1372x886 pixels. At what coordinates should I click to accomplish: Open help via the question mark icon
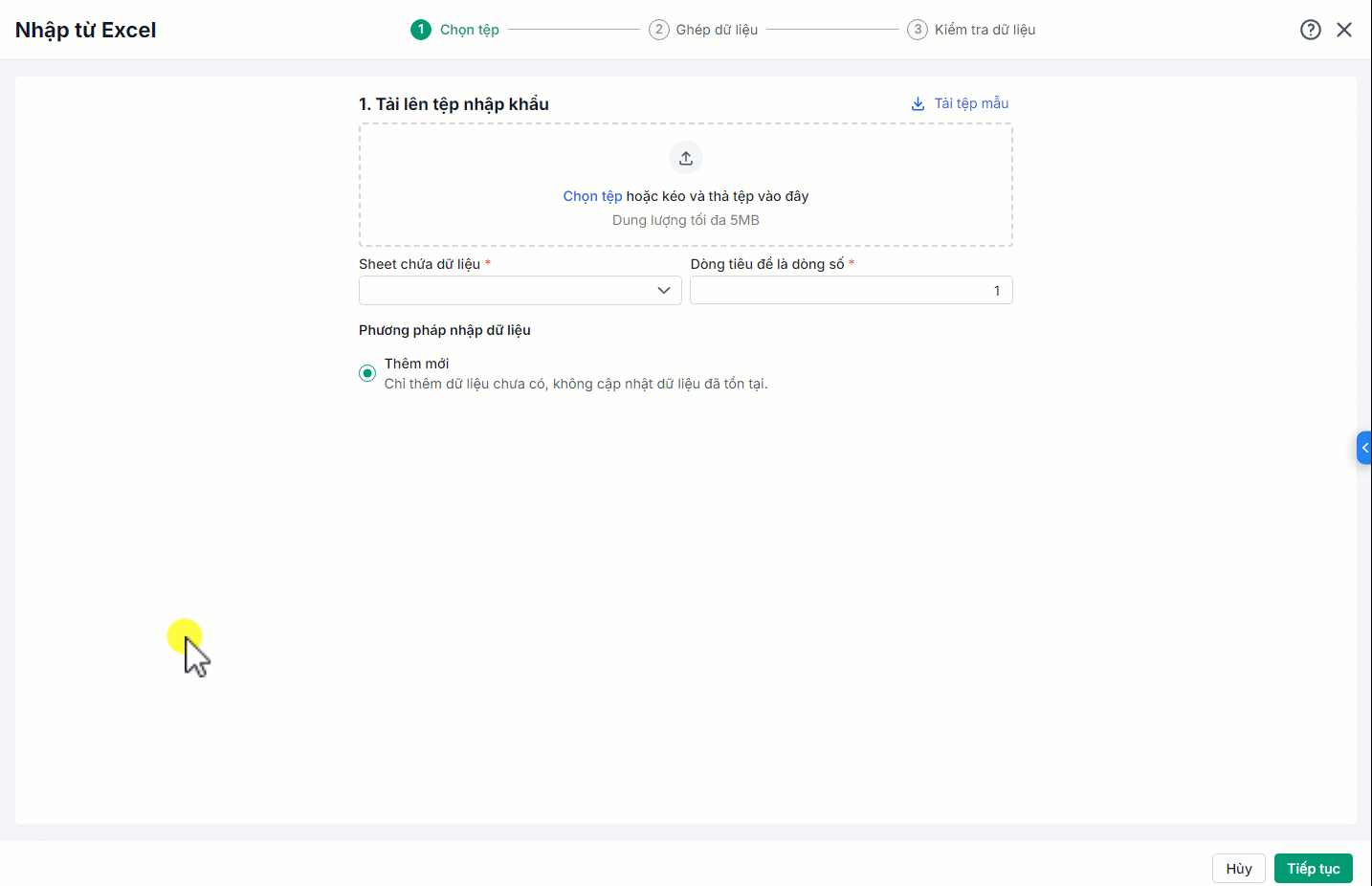point(1311,30)
